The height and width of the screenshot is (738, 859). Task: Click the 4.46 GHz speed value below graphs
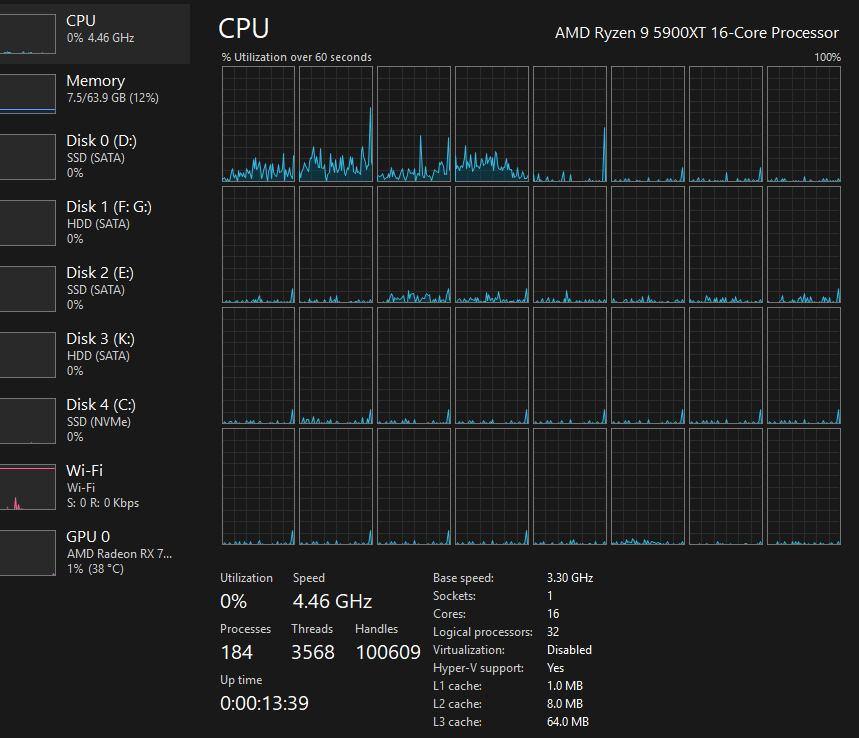point(332,601)
